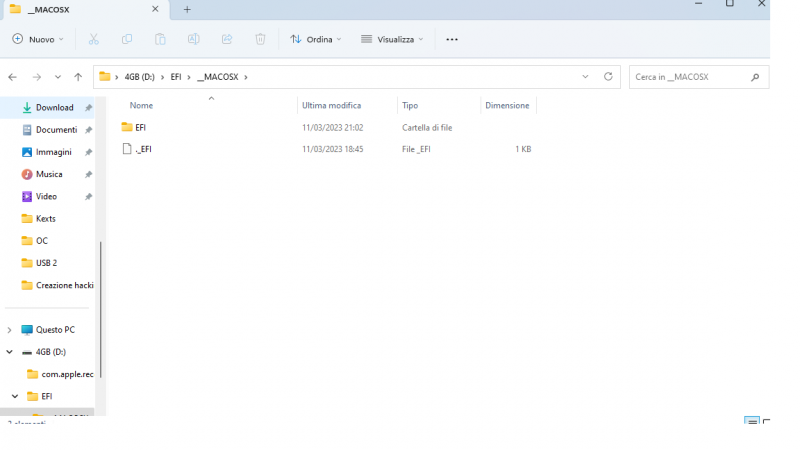Open the Ordina sort menu

point(315,39)
